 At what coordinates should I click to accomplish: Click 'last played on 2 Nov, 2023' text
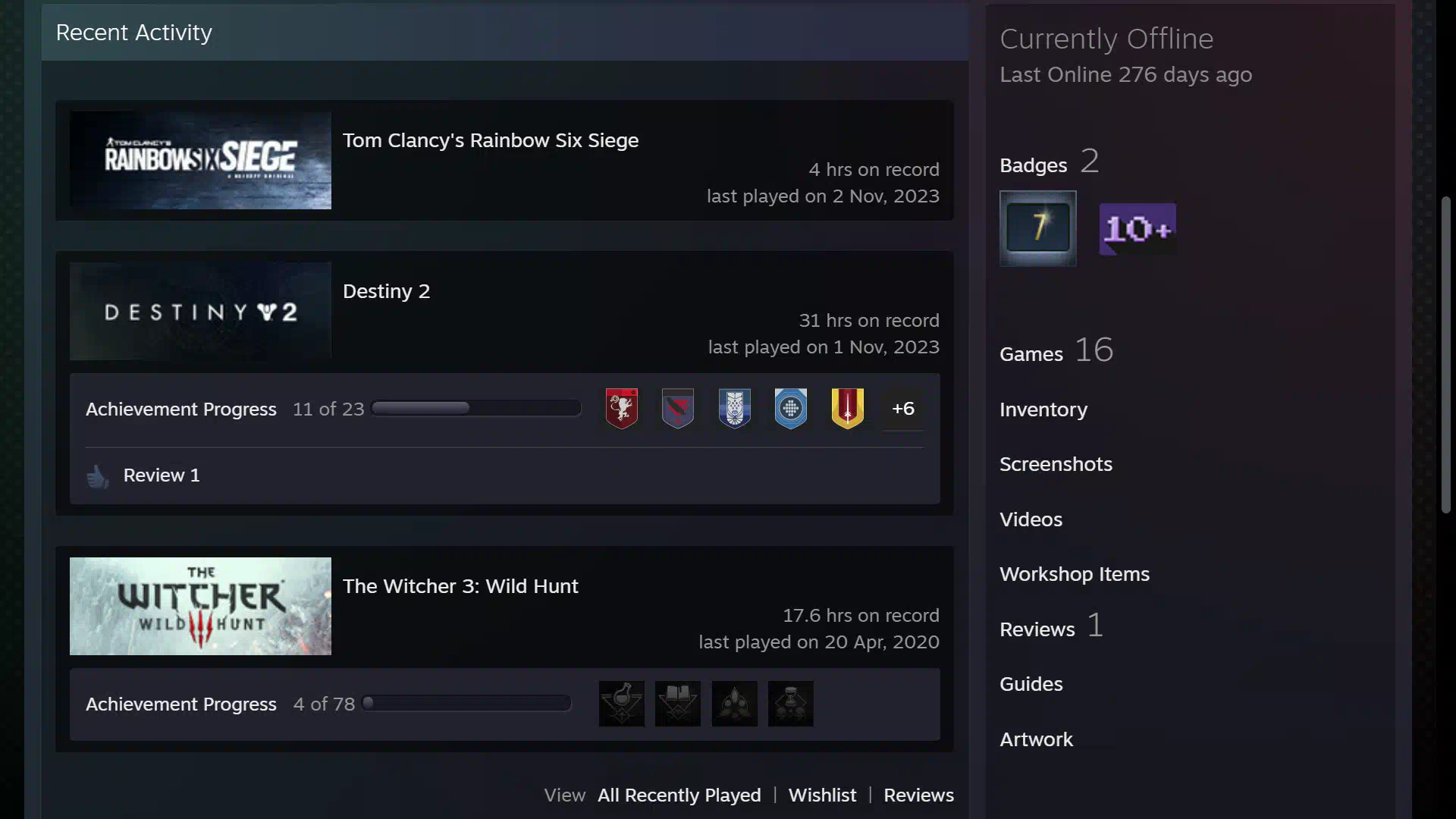pyautogui.click(x=823, y=196)
